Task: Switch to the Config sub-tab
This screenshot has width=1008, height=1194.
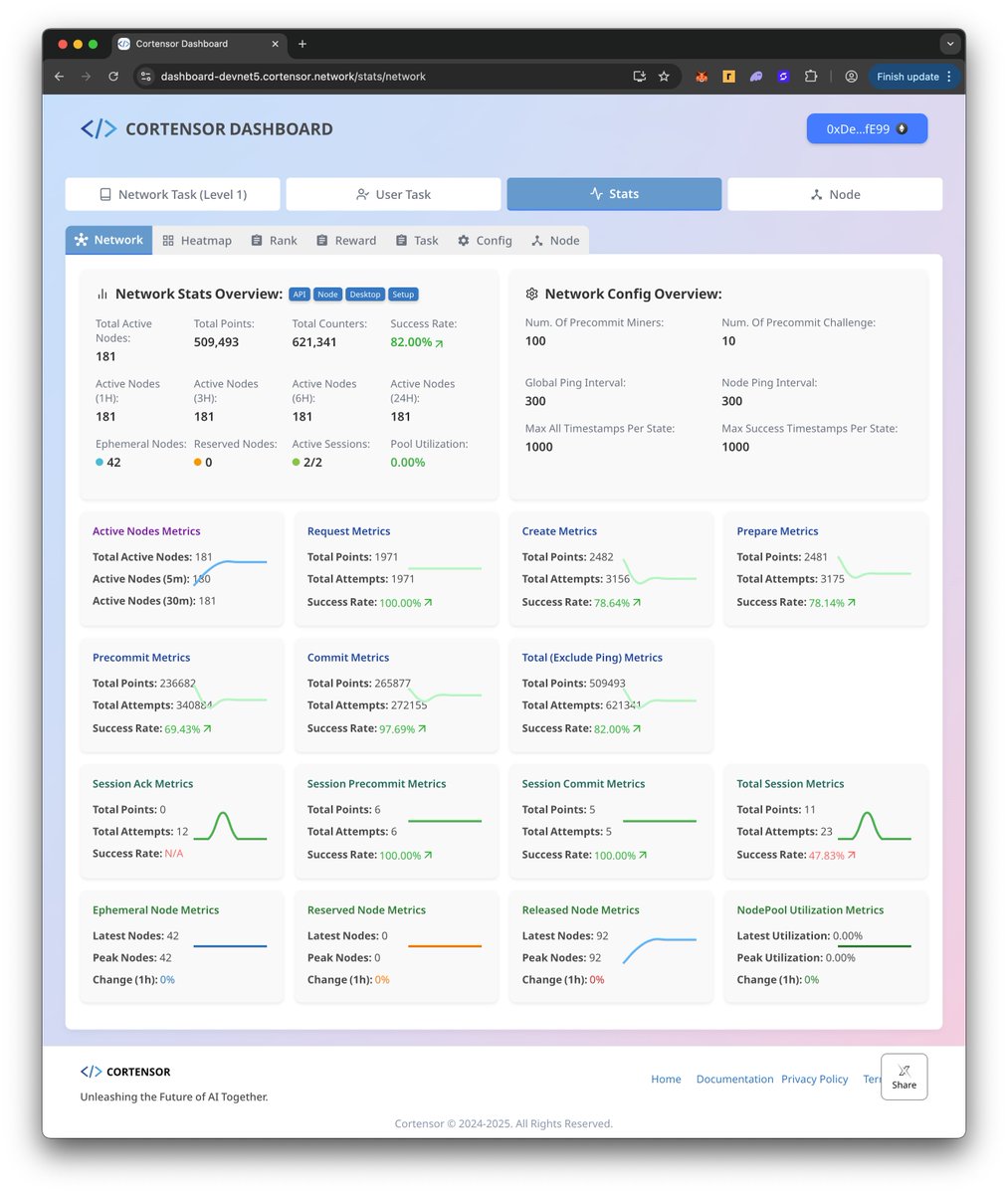Action: 485,241
